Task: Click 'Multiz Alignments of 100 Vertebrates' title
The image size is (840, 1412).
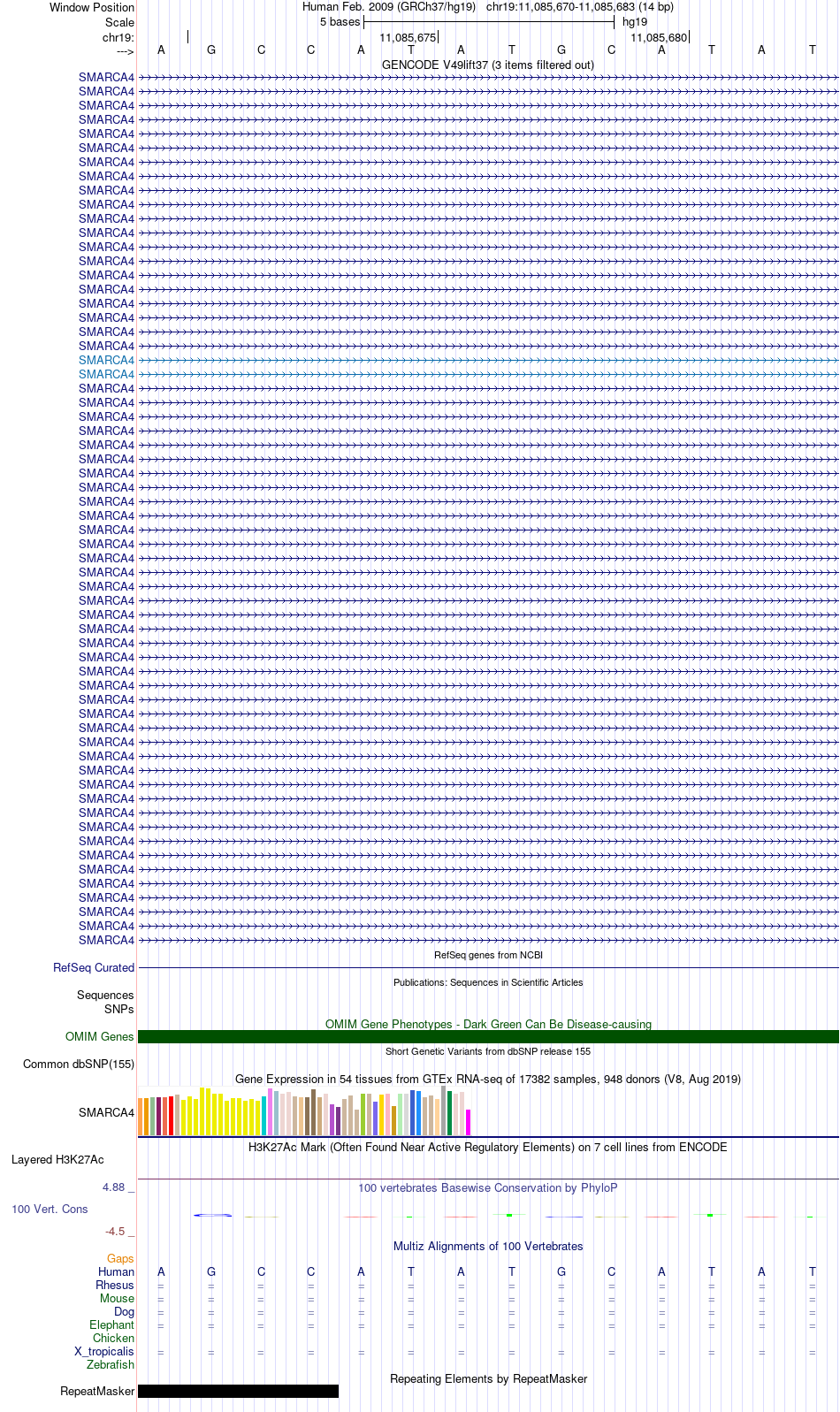Action: pos(488,1246)
